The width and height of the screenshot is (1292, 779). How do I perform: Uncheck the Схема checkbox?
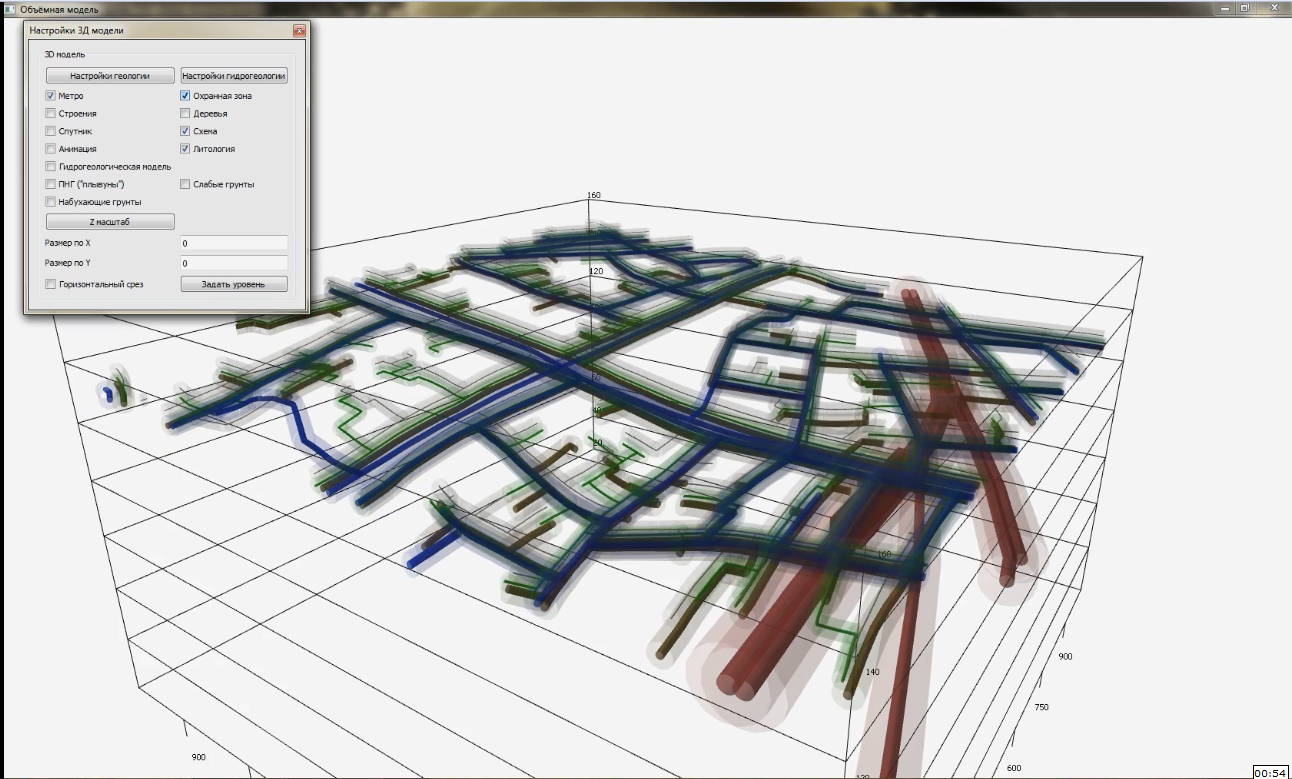coord(185,131)
